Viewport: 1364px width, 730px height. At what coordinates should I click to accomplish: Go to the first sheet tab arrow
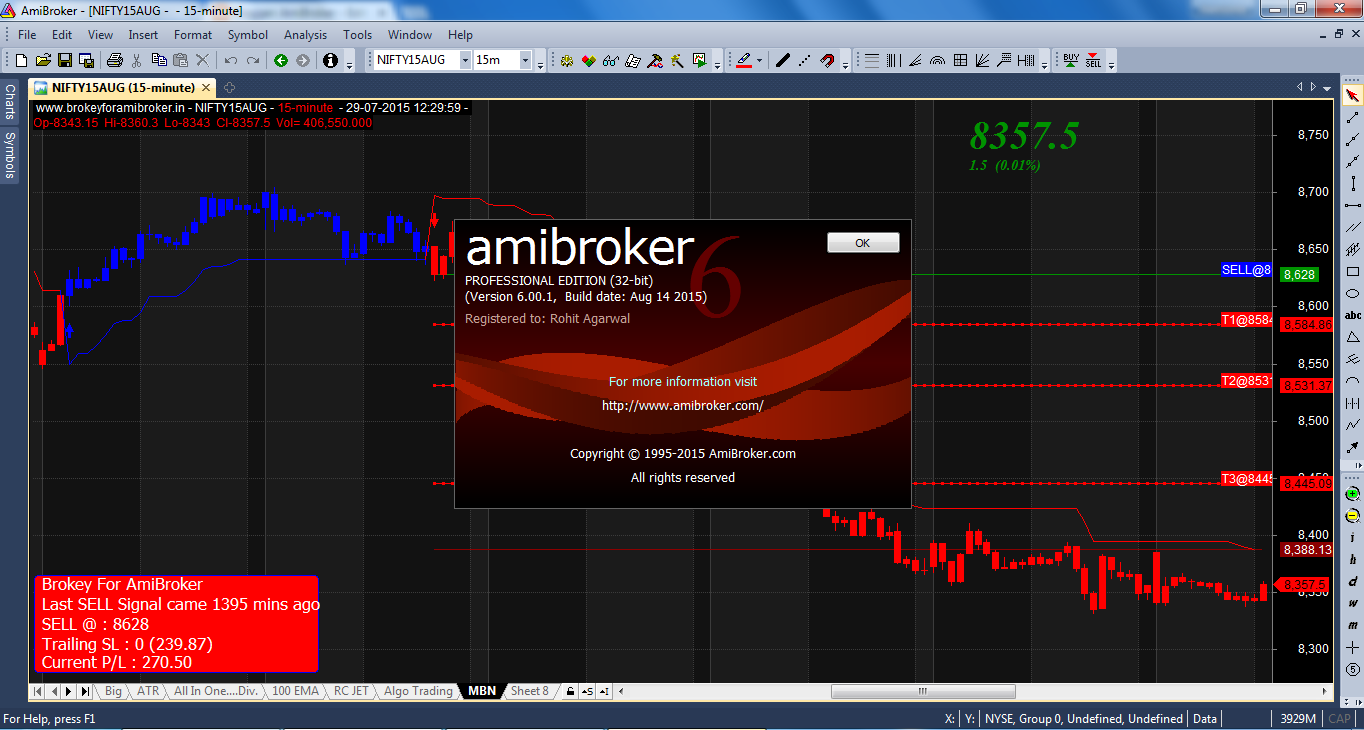coord(37,691)
